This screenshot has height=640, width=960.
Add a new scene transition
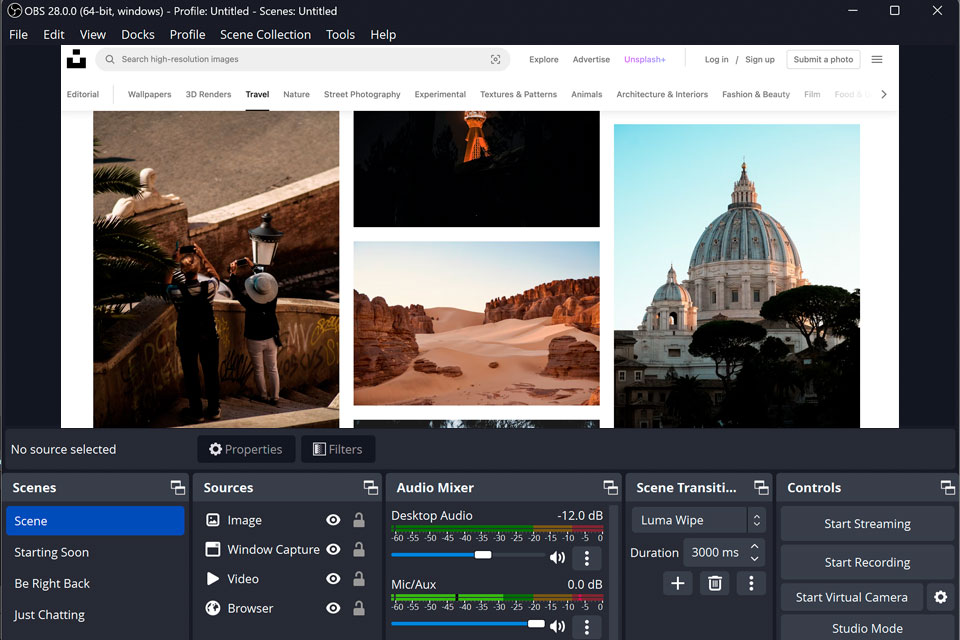coord(678,583)
